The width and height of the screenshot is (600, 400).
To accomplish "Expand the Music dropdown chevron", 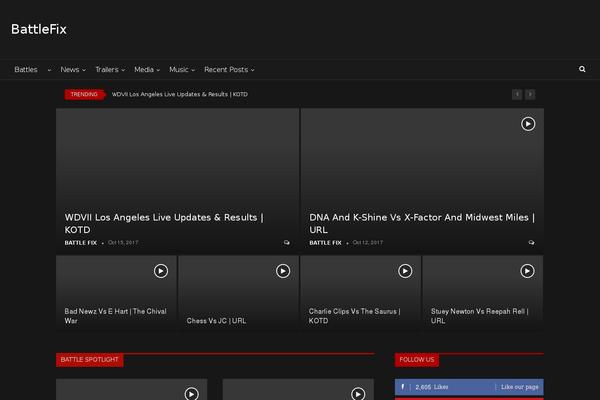I will 193,70.
